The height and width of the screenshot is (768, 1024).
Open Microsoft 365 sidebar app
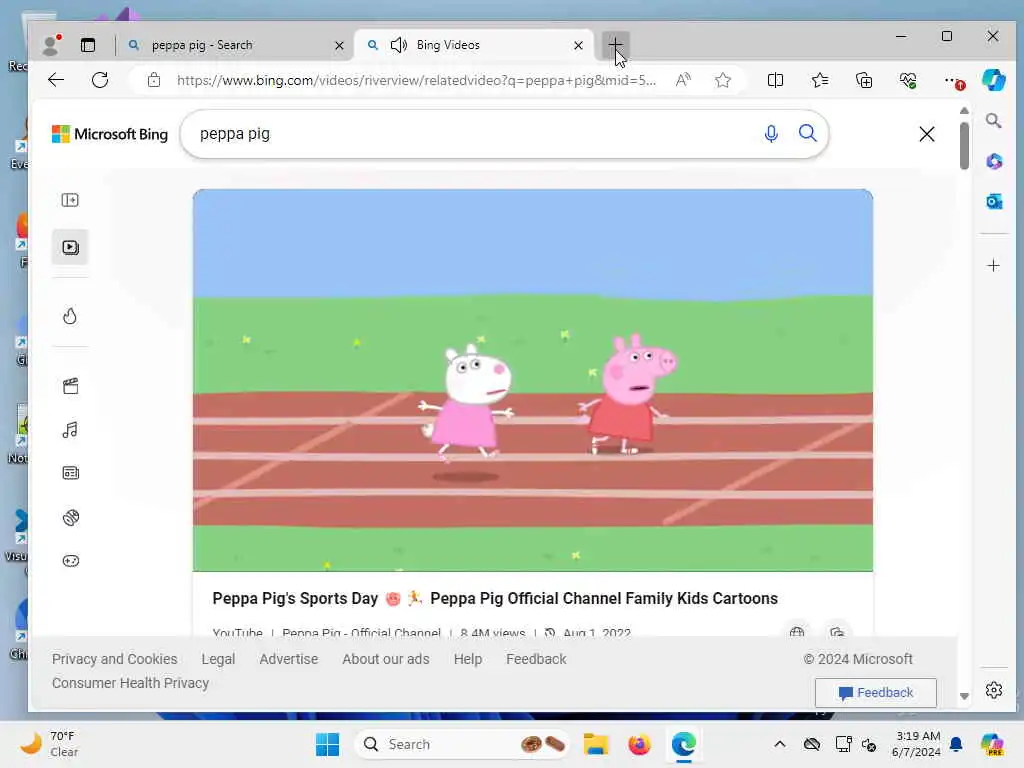(x=994, y=161)
